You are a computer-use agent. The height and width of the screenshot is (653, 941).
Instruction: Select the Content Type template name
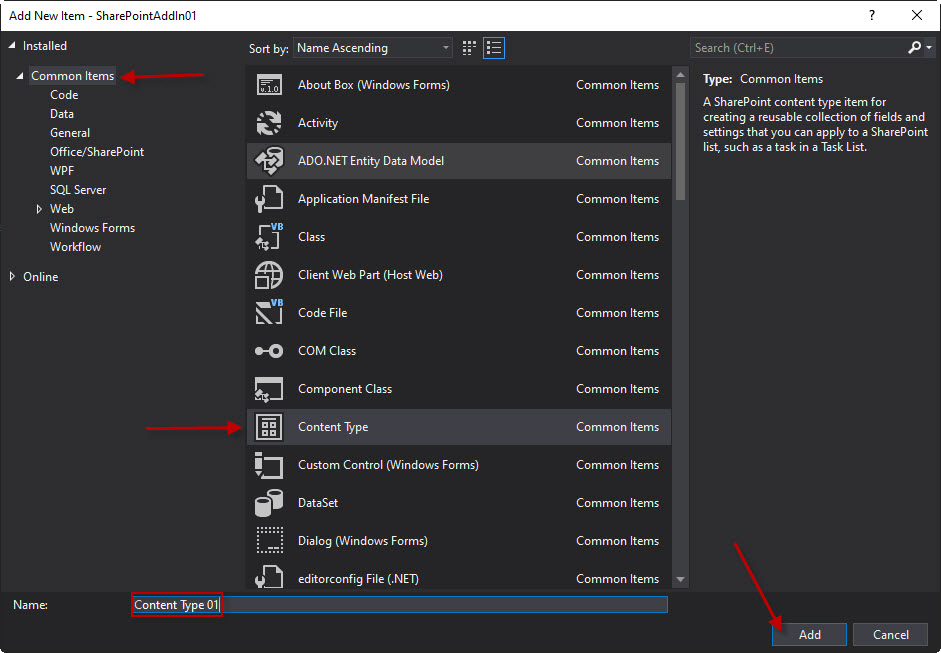pyautogui.click(x=333, y=427)
